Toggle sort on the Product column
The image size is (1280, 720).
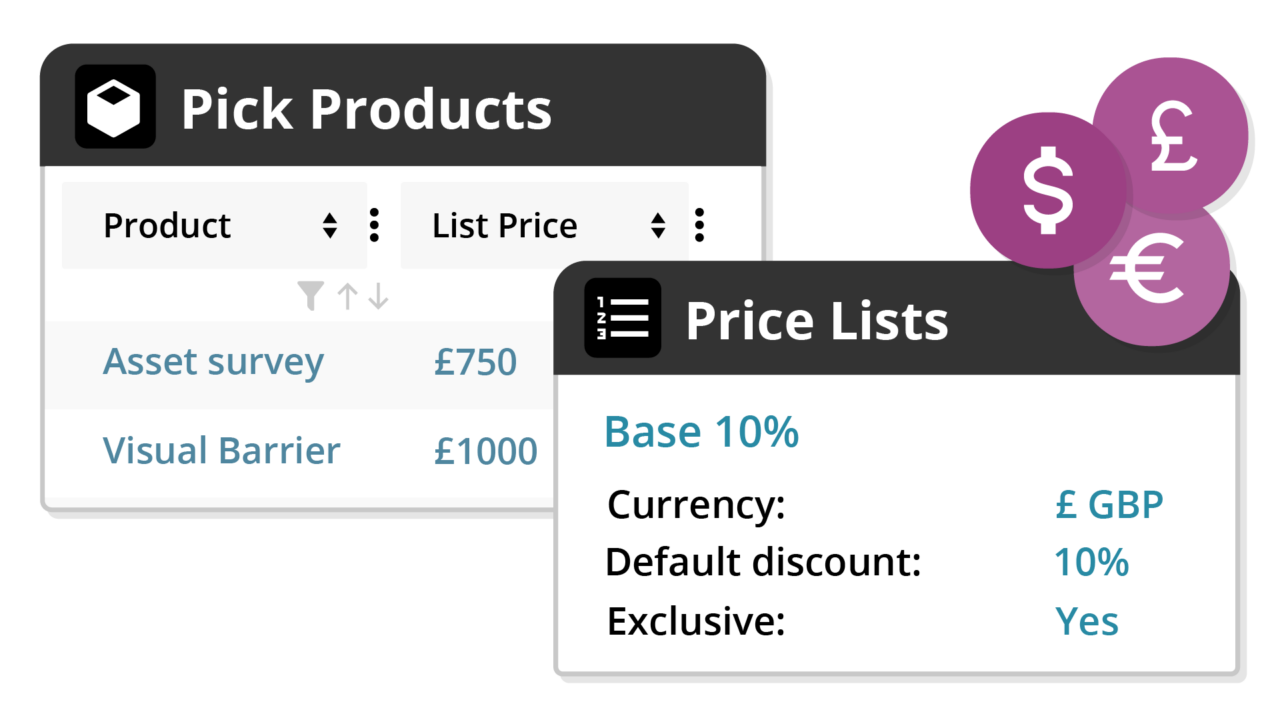coord(330,226)
